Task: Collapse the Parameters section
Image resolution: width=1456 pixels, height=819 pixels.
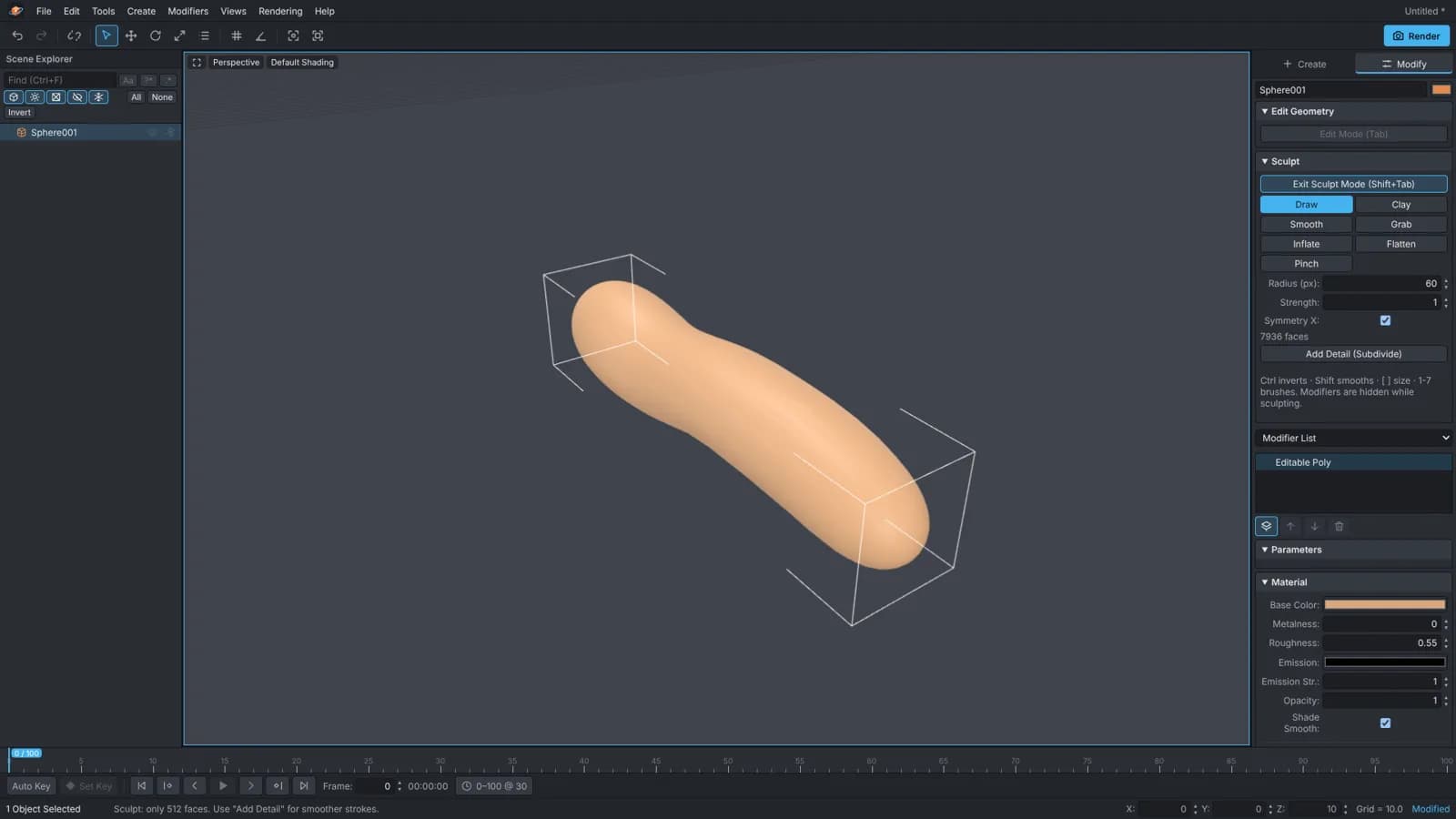Action: coord(1352,550)
